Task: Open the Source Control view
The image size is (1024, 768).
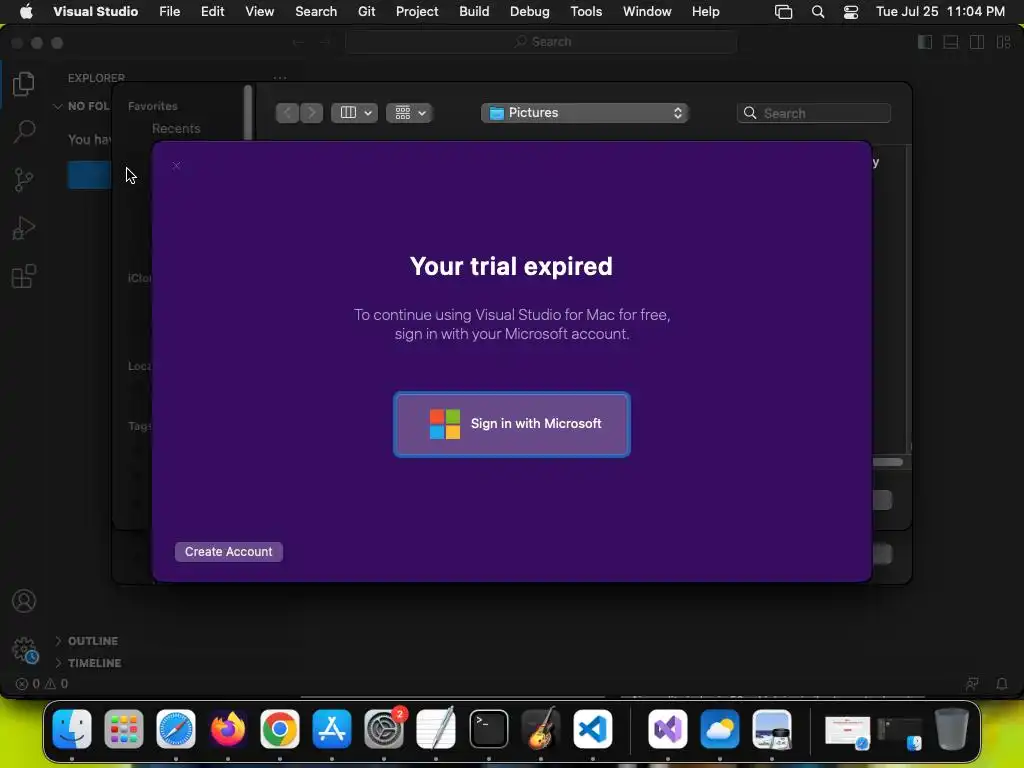Action: (24, 180)
